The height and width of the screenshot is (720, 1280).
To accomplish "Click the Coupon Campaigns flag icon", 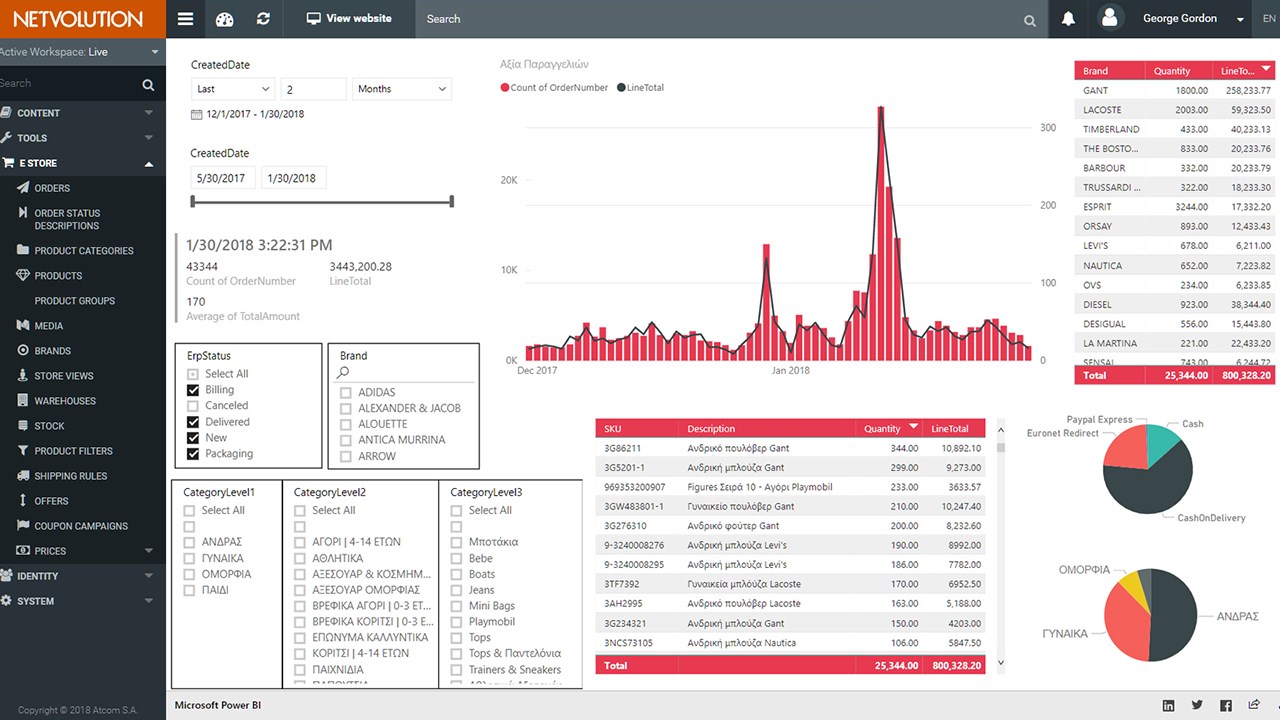I will point(24,525).
